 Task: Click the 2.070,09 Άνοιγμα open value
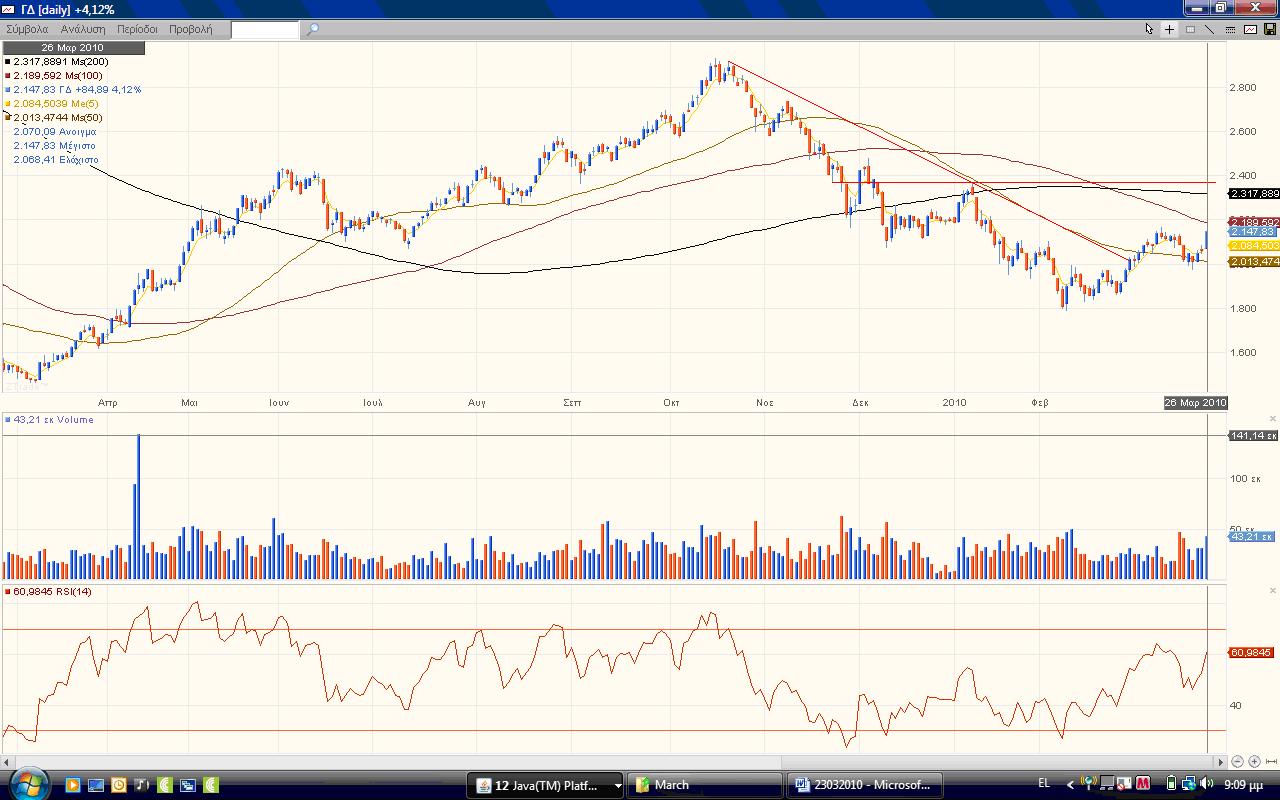(55, 132)
